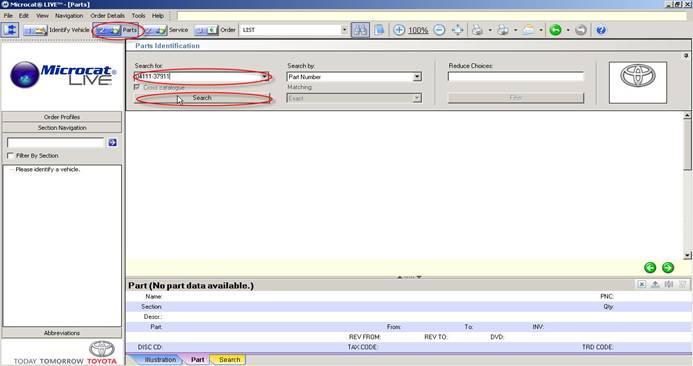Open Order section in toolbar
Image resolution: width=693 pixels, height=366 pixels.
[x=215, y=30]
